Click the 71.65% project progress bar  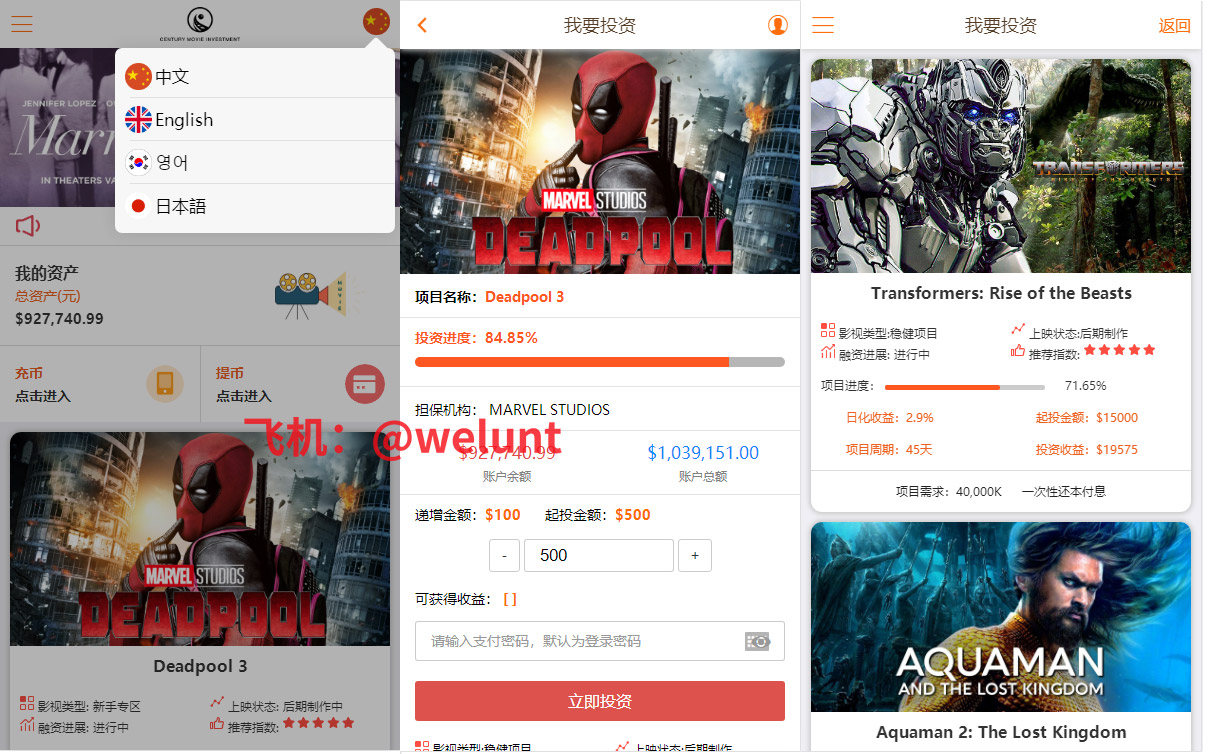pos(965,387)
